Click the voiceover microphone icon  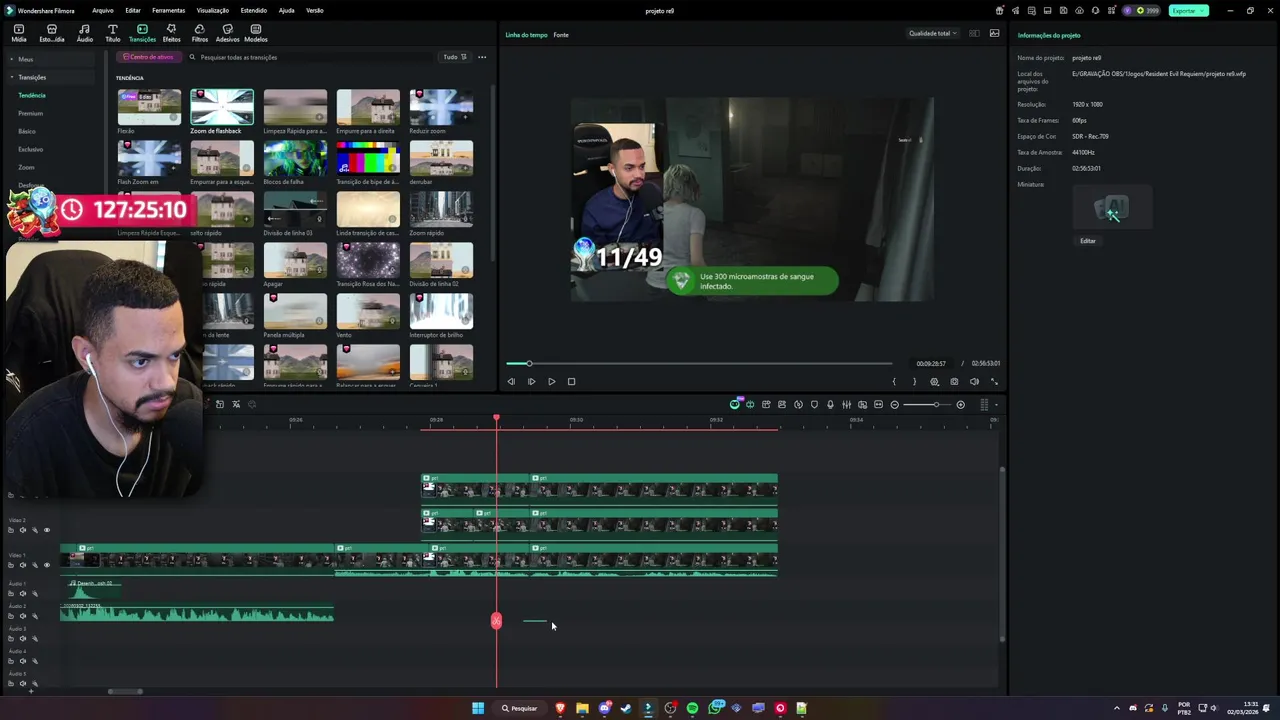point(830,405)
